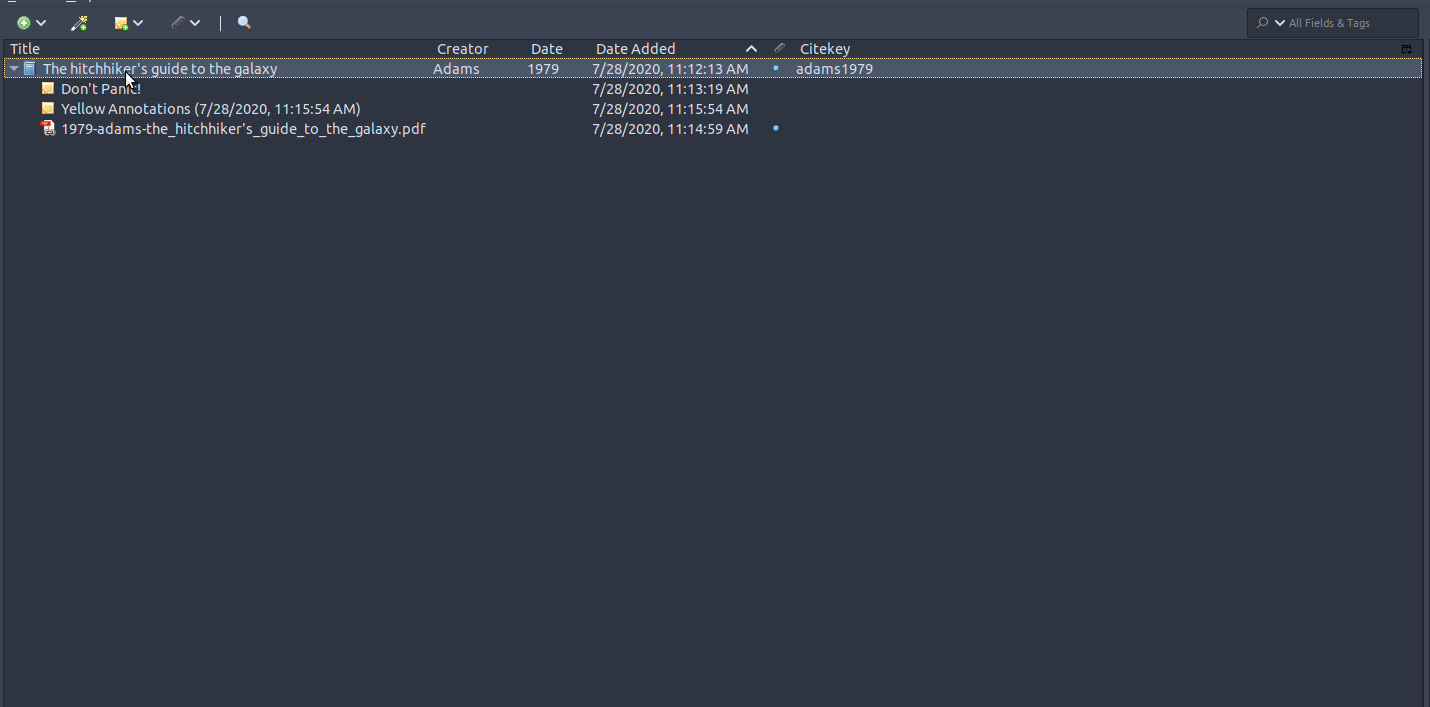This screenshot has width=1430, height=707.
Task: Click date added 7/28/2020, 11:15:54 AM cell
Action: tap(670, 109)
